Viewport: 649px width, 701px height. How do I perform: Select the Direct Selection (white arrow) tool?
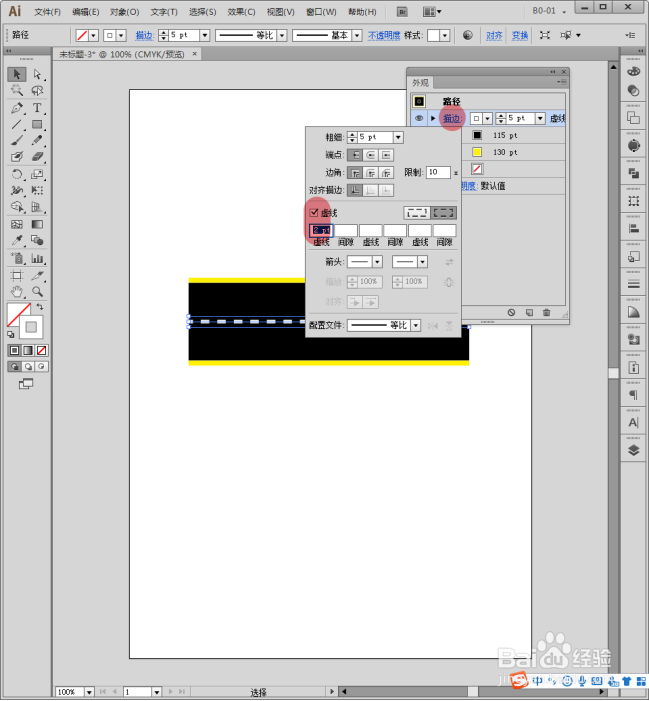coord(37,74)
